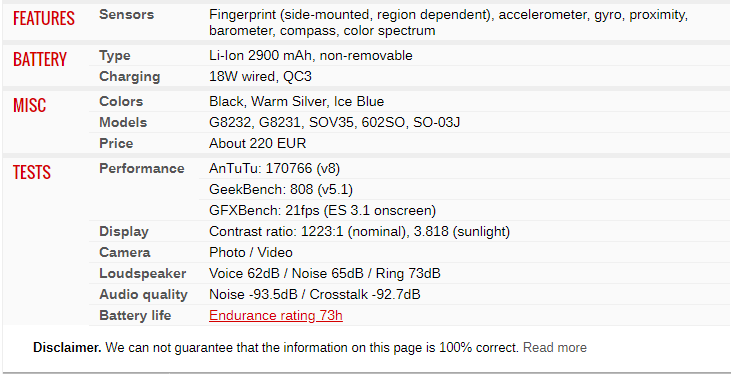Open the Battery life label
731x374 pixels.
tap(135, 316)
